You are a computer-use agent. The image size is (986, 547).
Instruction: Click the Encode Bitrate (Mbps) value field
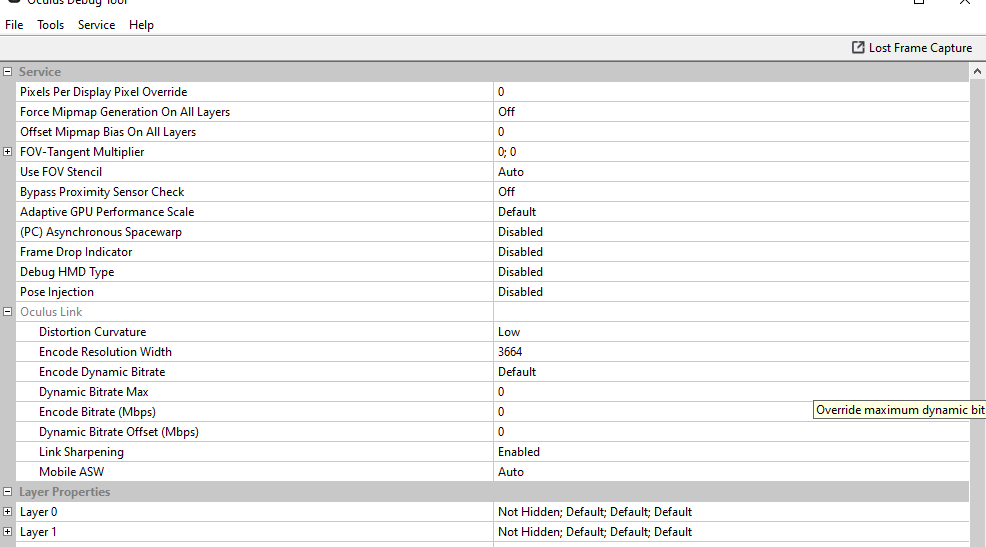650,412
